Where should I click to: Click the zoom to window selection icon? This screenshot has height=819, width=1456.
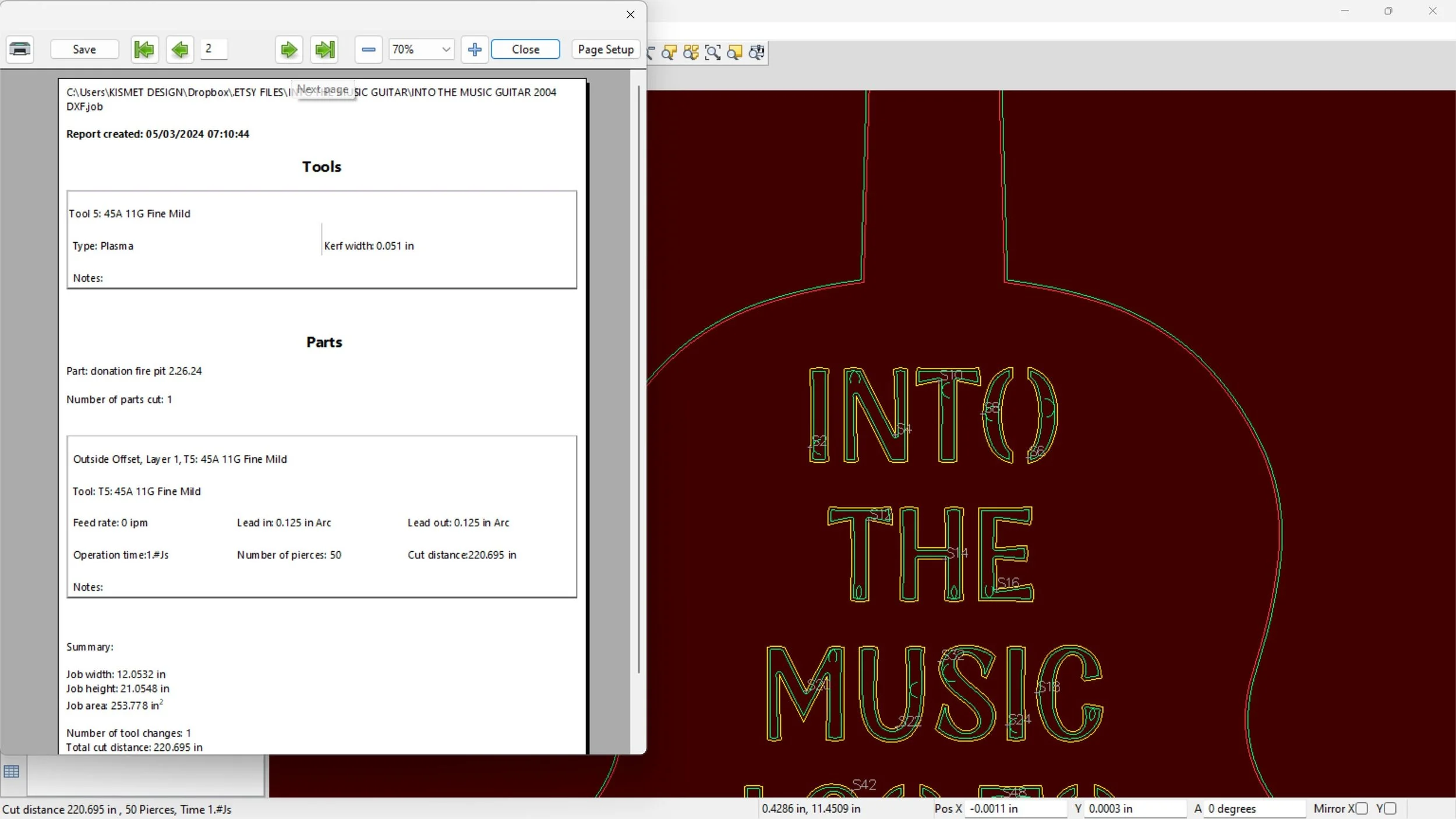pyautogui.click(x=713, y=52)
